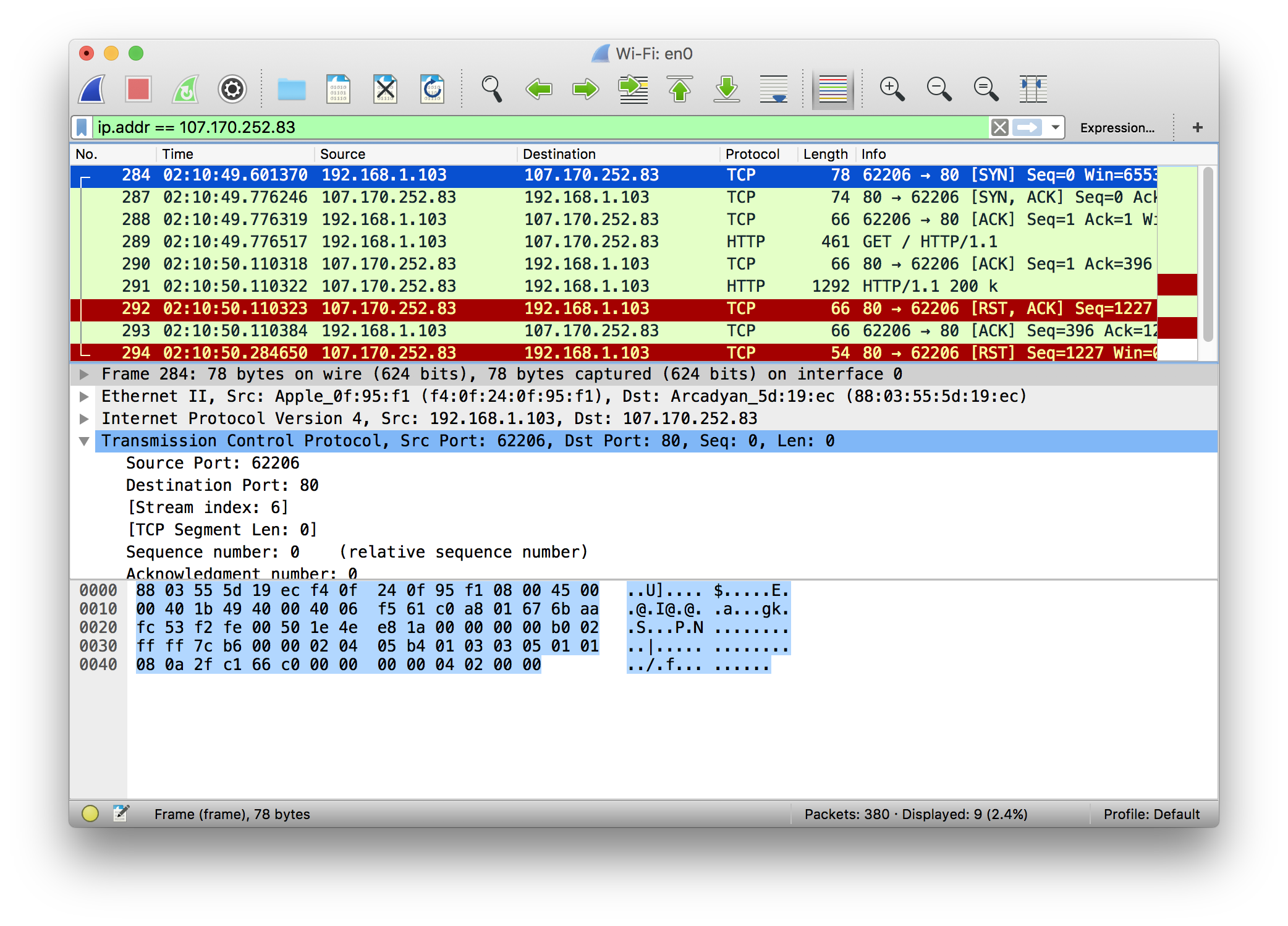Restart the current capture
The image size is (1288, 926).
click(185, 90)
